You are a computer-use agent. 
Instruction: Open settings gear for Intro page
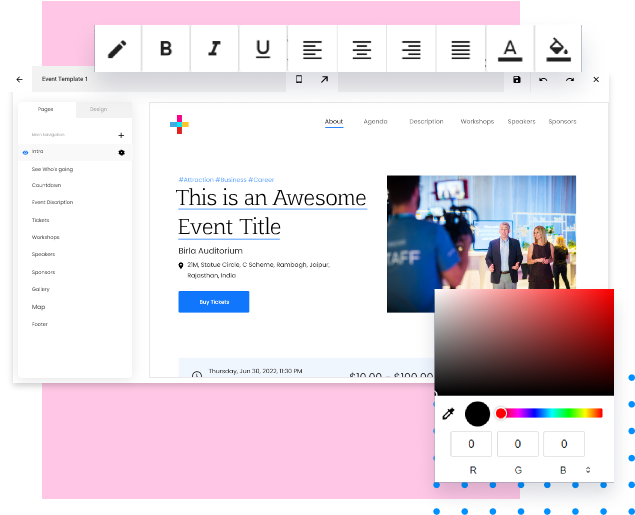click(121, 152)
